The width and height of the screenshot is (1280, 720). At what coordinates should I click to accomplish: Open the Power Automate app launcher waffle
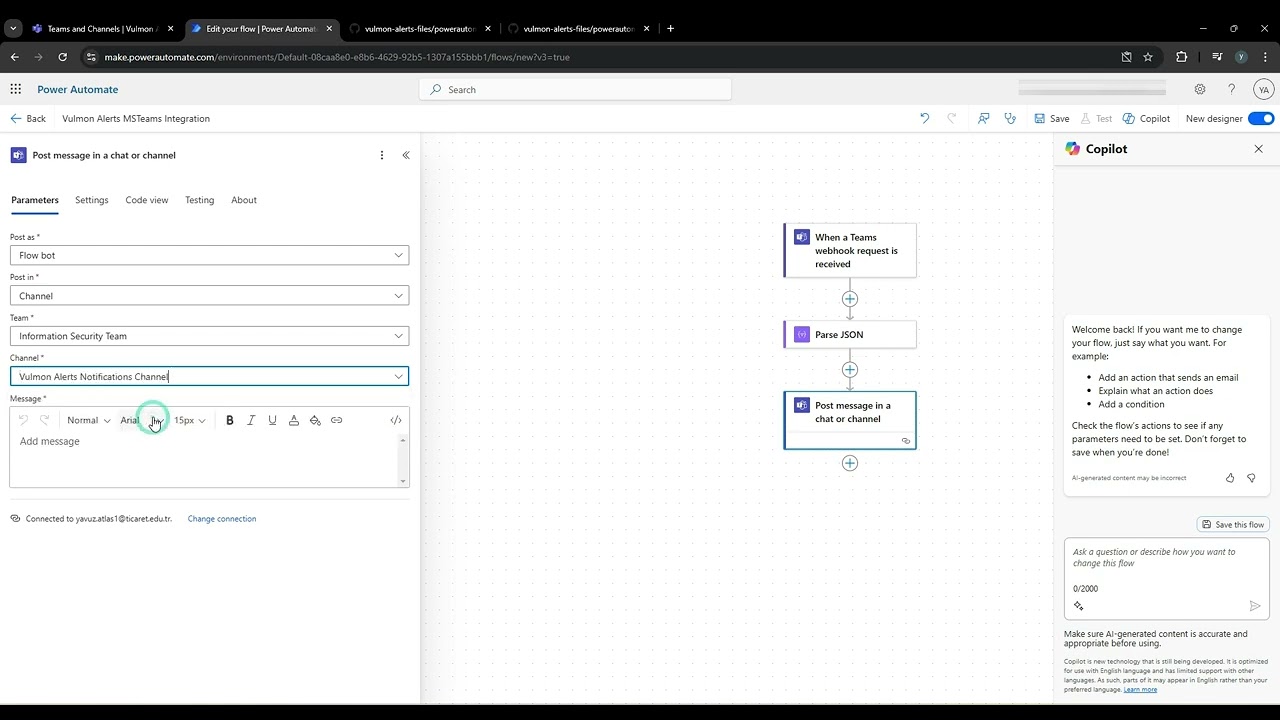[15, 89]
